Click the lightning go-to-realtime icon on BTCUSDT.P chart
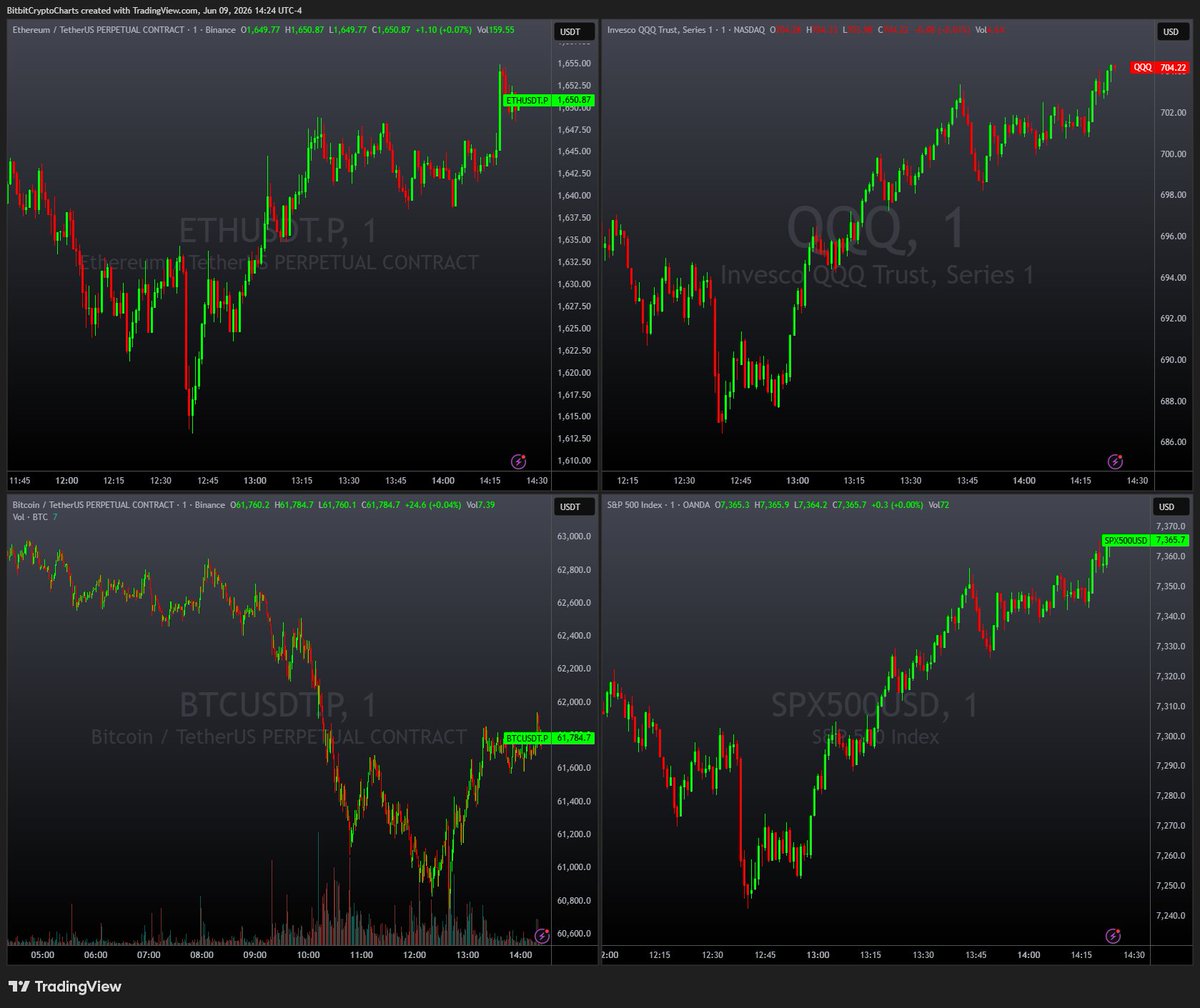Image resolution: width=1200 pixels, height=1008 pixels. tap(542, 936)
